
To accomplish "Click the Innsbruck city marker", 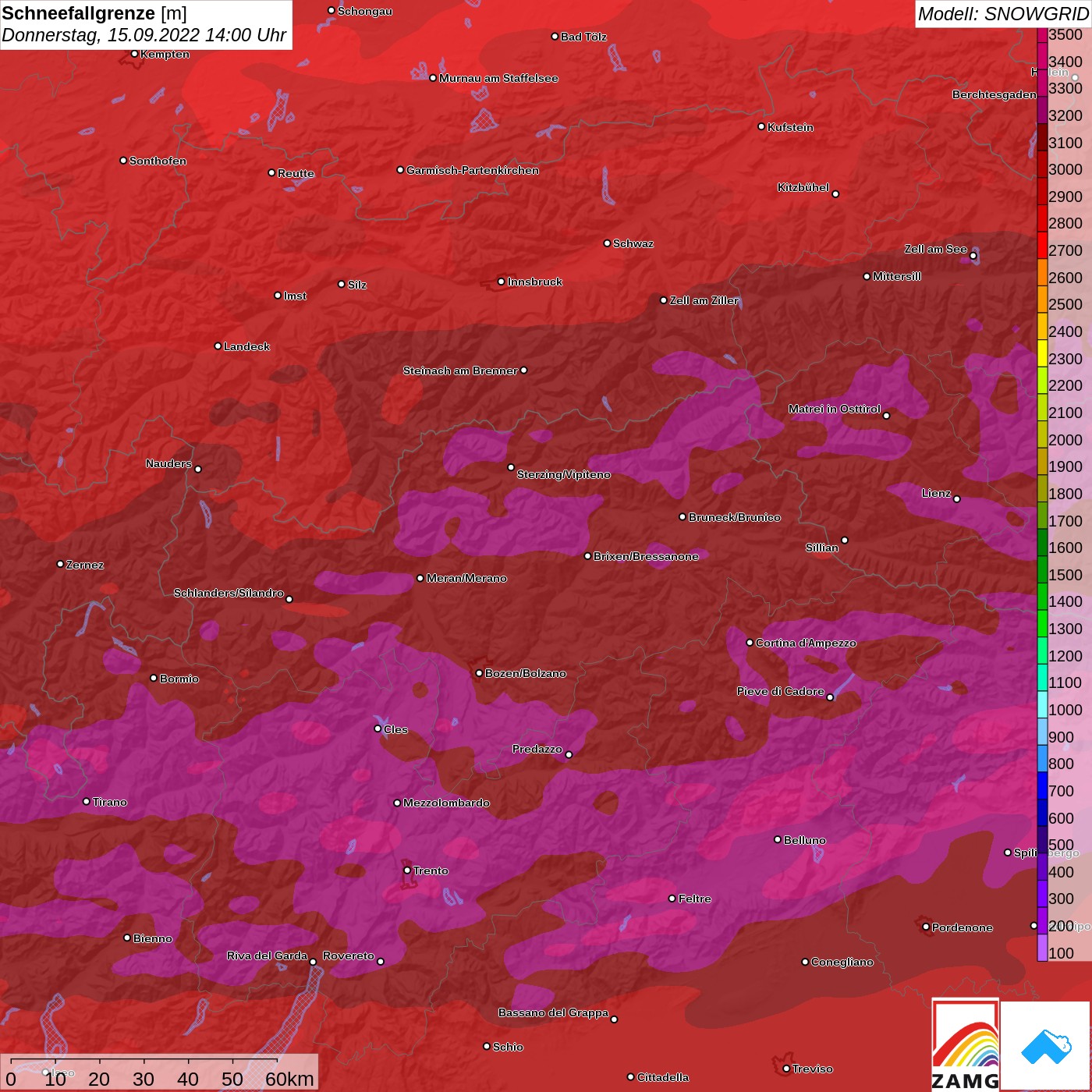I will 502,282.
